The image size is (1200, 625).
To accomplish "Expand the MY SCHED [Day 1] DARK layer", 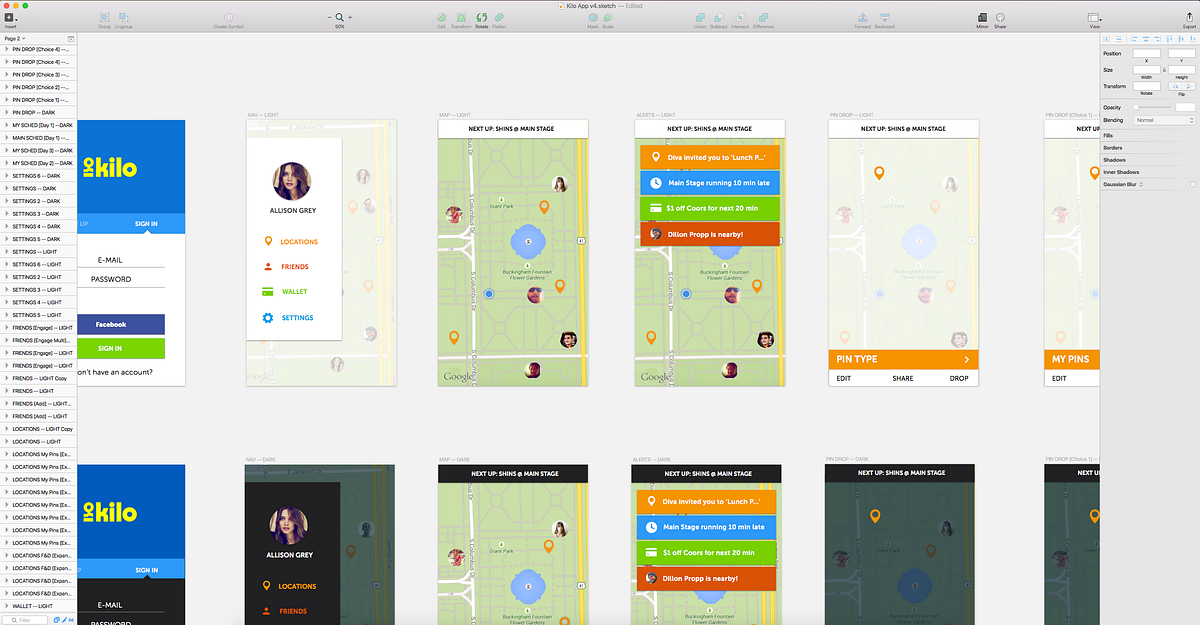I will click(x=6, y=125).
